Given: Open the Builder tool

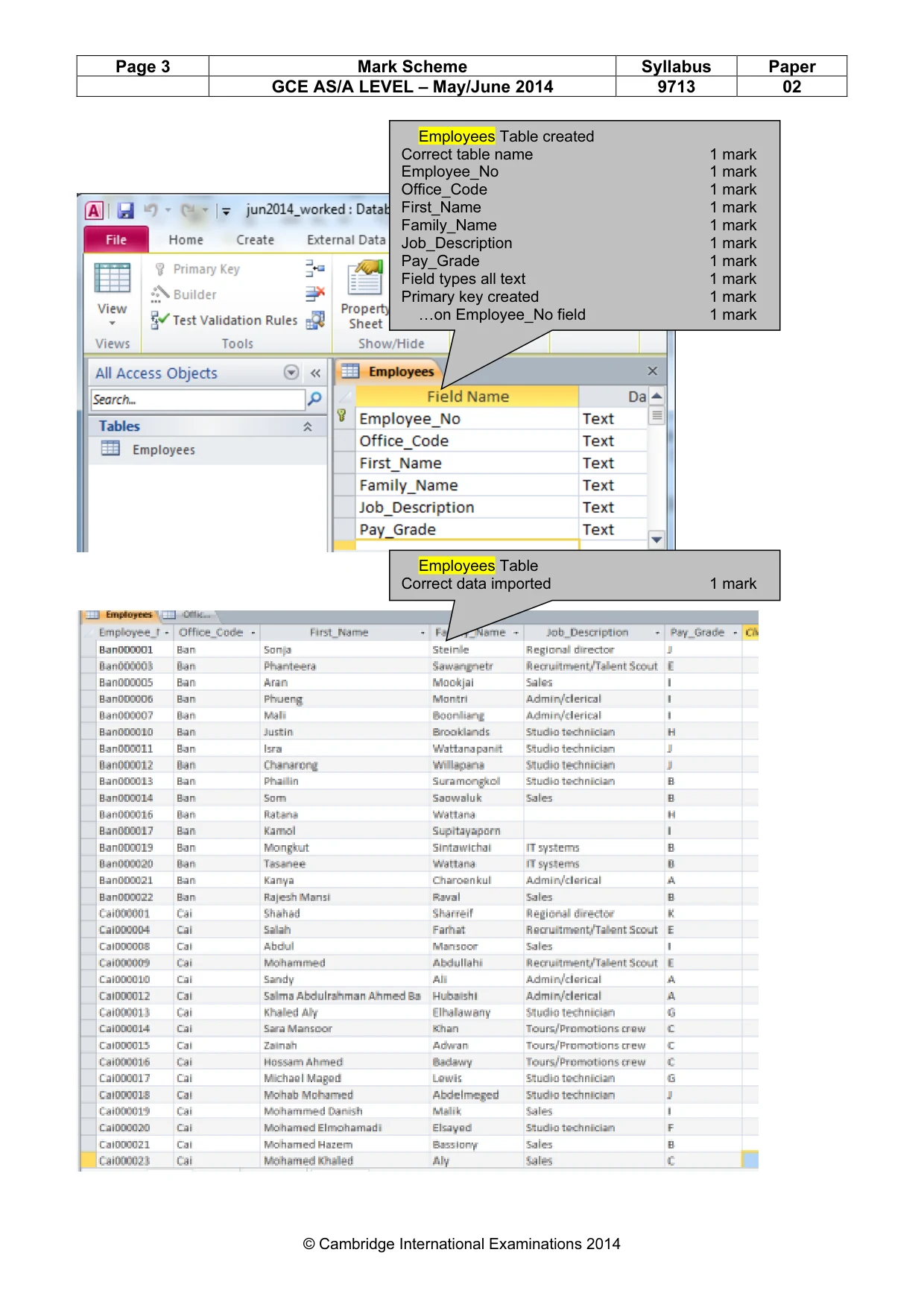Looking at the screenshot, I should point(184,294).
